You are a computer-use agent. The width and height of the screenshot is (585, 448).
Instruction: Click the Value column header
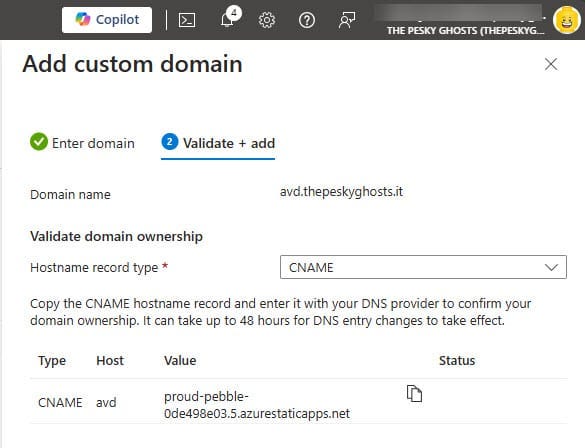coord(180,360)
